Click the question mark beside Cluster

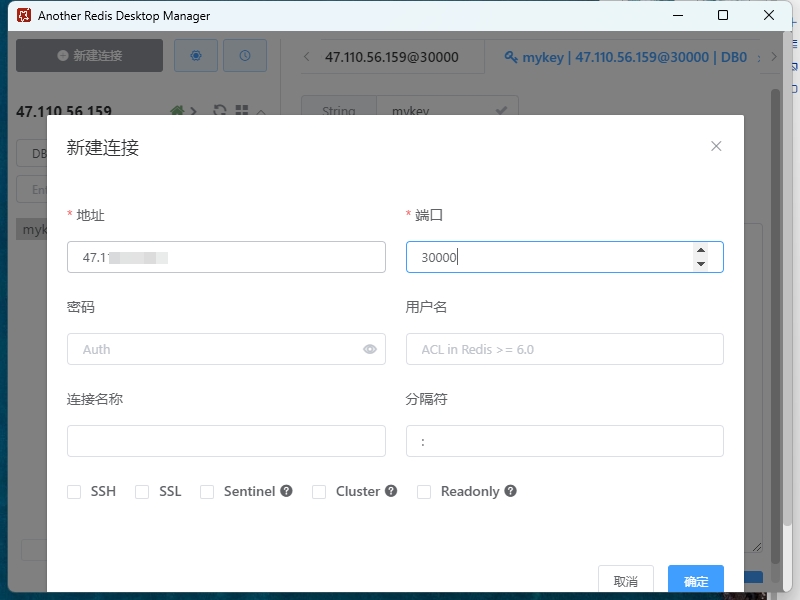tap(391, 491)
